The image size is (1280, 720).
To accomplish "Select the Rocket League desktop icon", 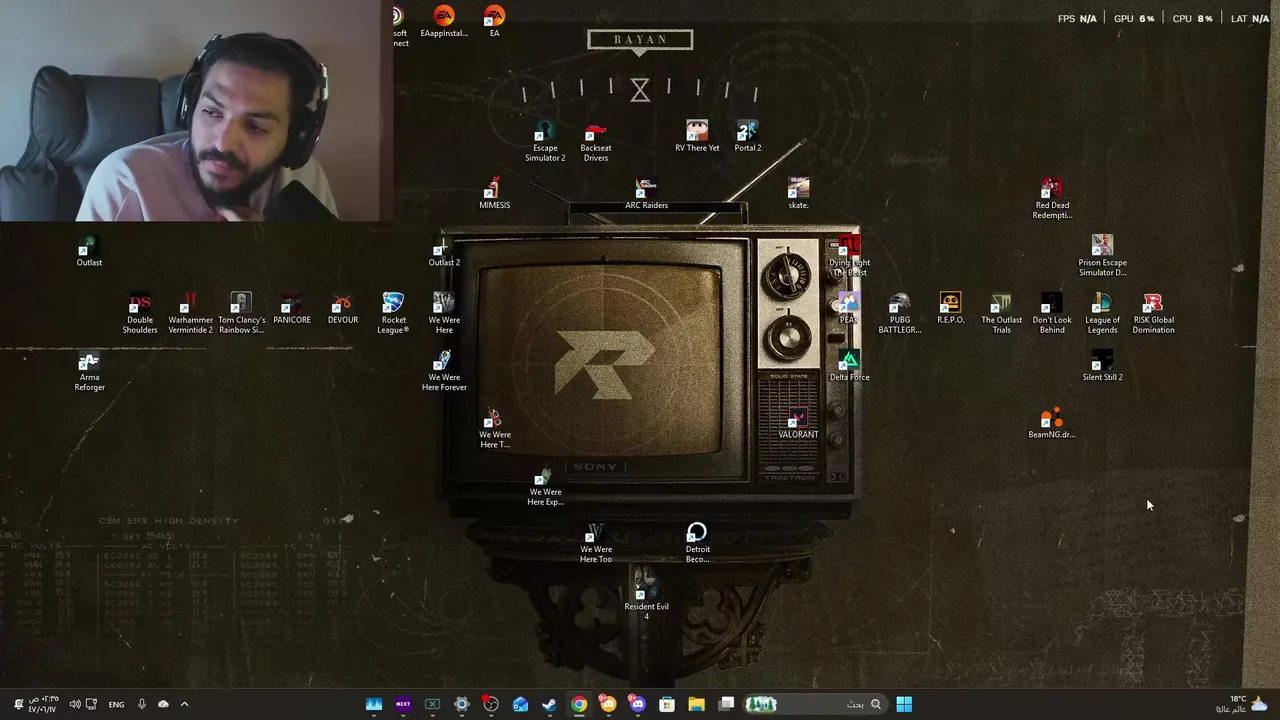I will (393, 314).
